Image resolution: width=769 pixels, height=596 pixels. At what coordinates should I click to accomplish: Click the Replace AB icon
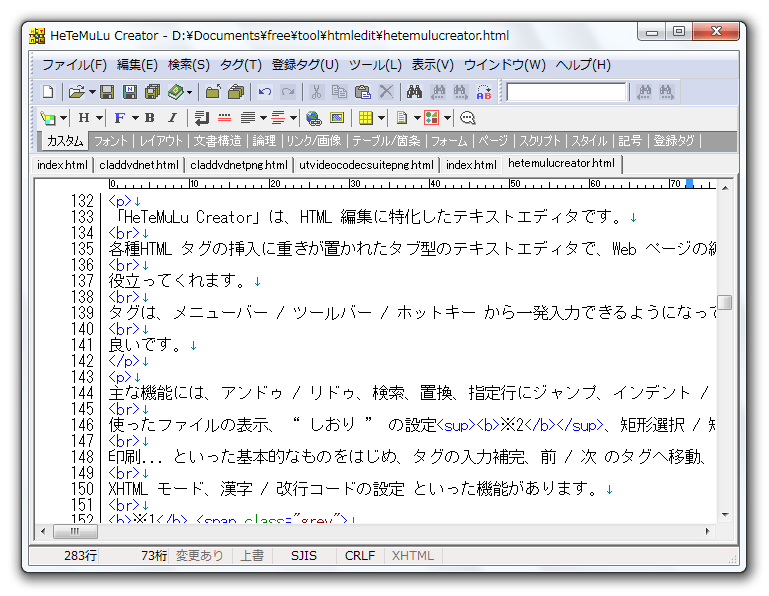(x=484, y=92)
